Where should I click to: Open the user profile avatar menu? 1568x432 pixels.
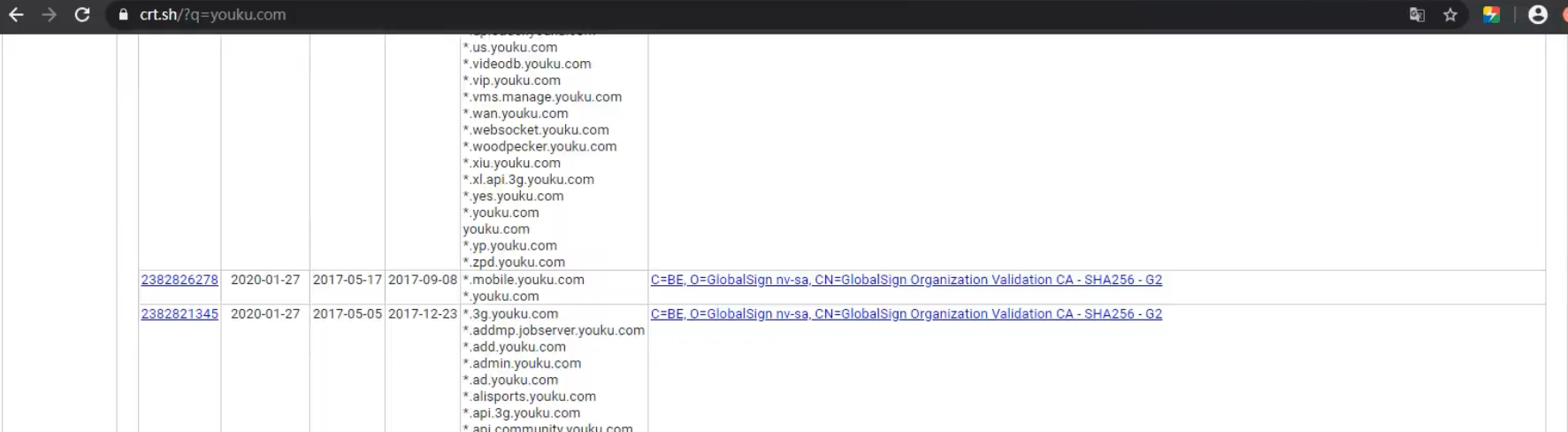1538,15
